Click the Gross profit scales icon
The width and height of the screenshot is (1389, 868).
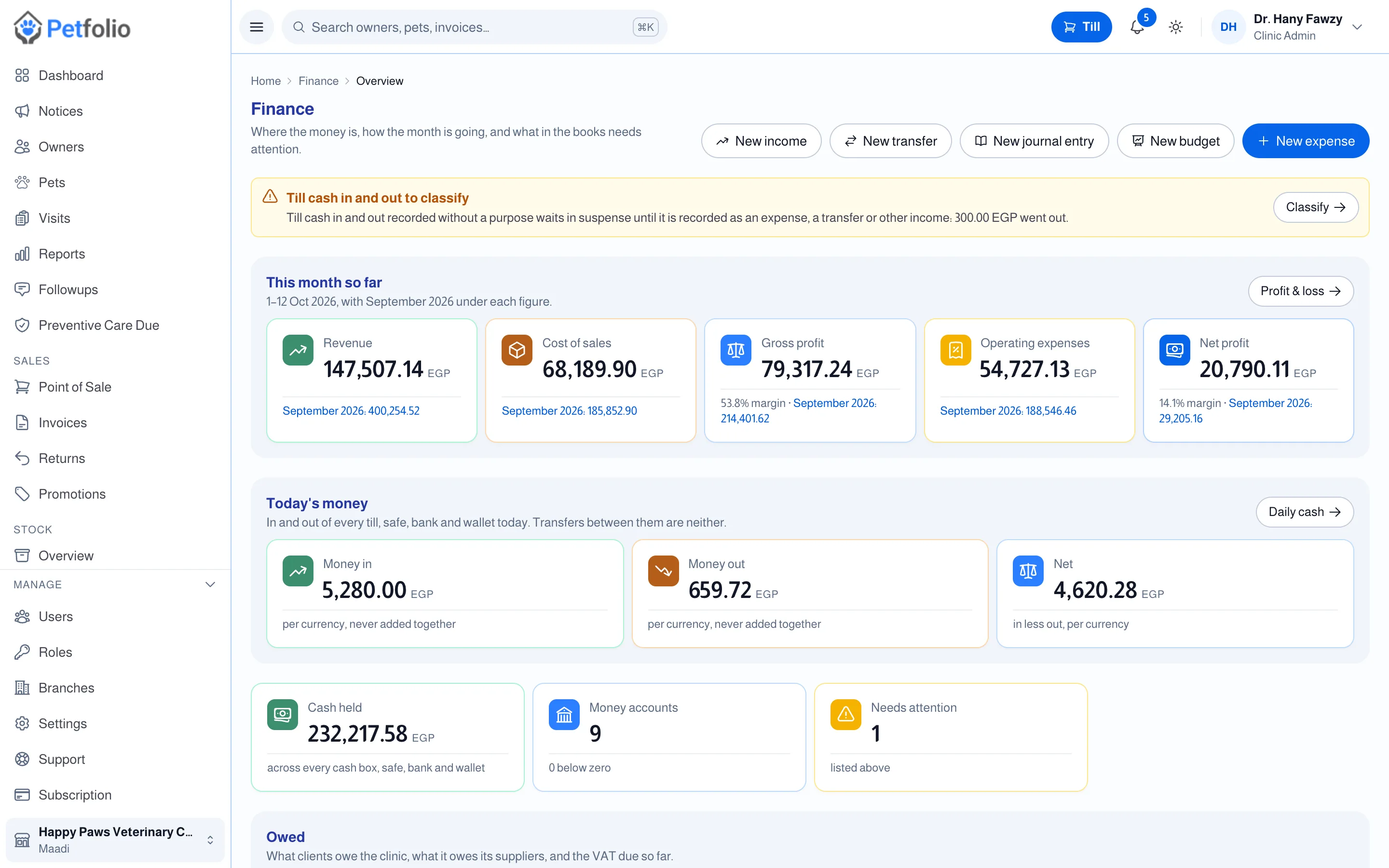pyautogui.click(x=736, y=350)
